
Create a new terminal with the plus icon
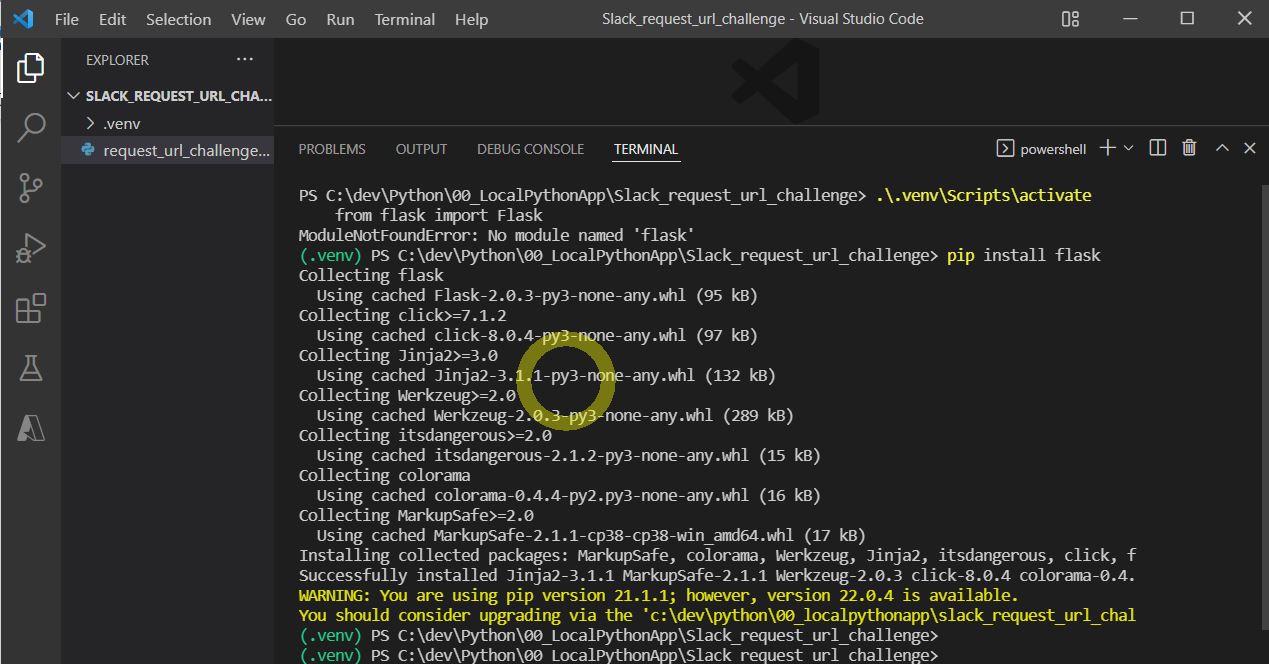tap(1107, 148)
